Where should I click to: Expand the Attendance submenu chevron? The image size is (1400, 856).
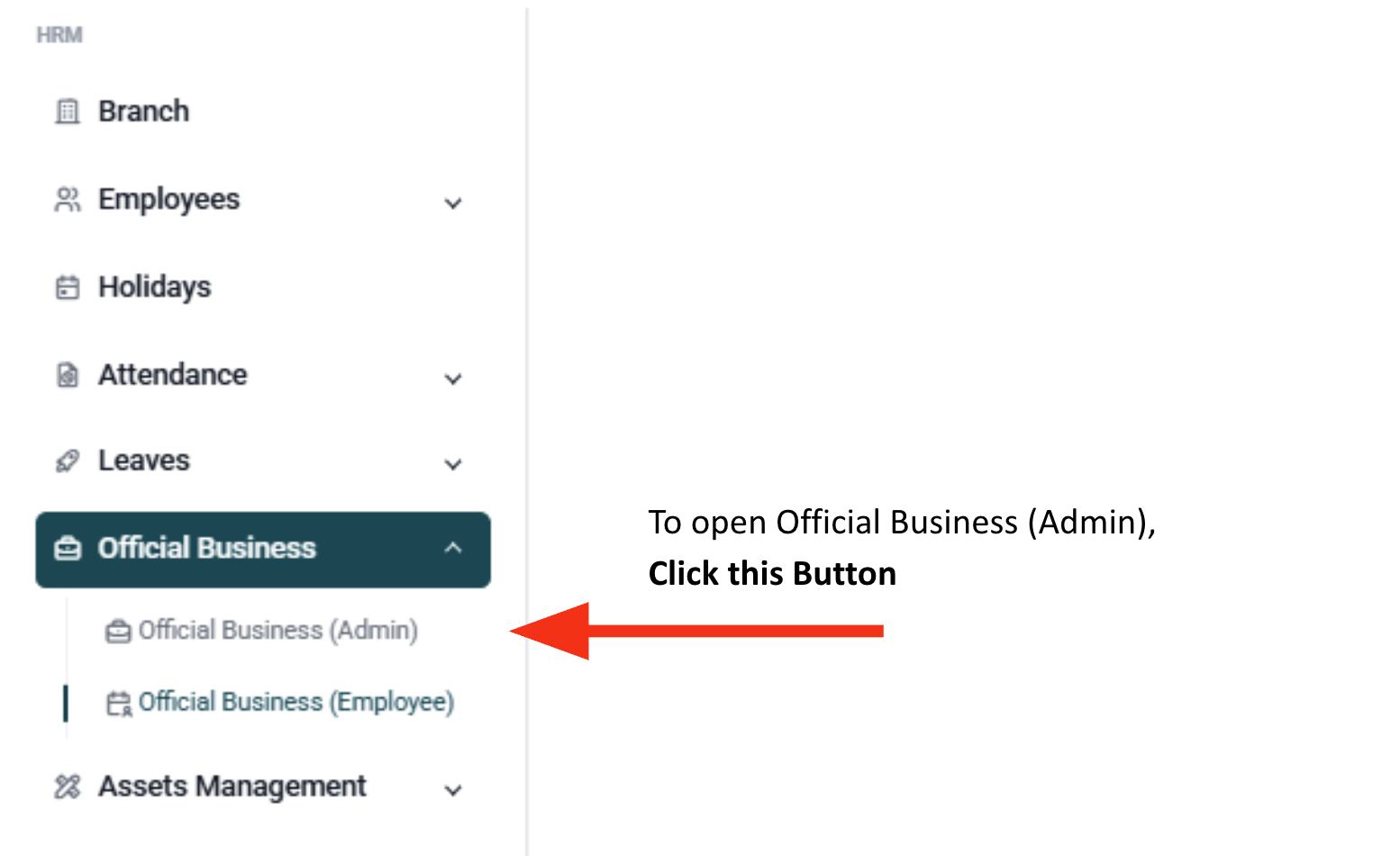click(x=453, y=378)
